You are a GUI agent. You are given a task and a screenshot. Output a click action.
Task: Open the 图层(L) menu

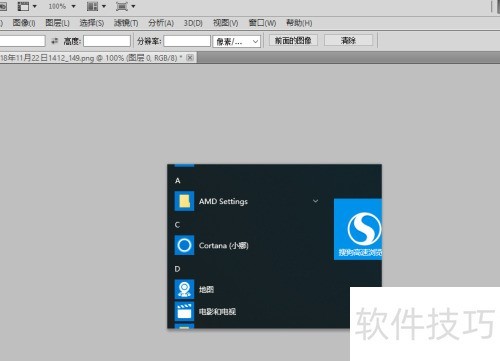(57, 23)
